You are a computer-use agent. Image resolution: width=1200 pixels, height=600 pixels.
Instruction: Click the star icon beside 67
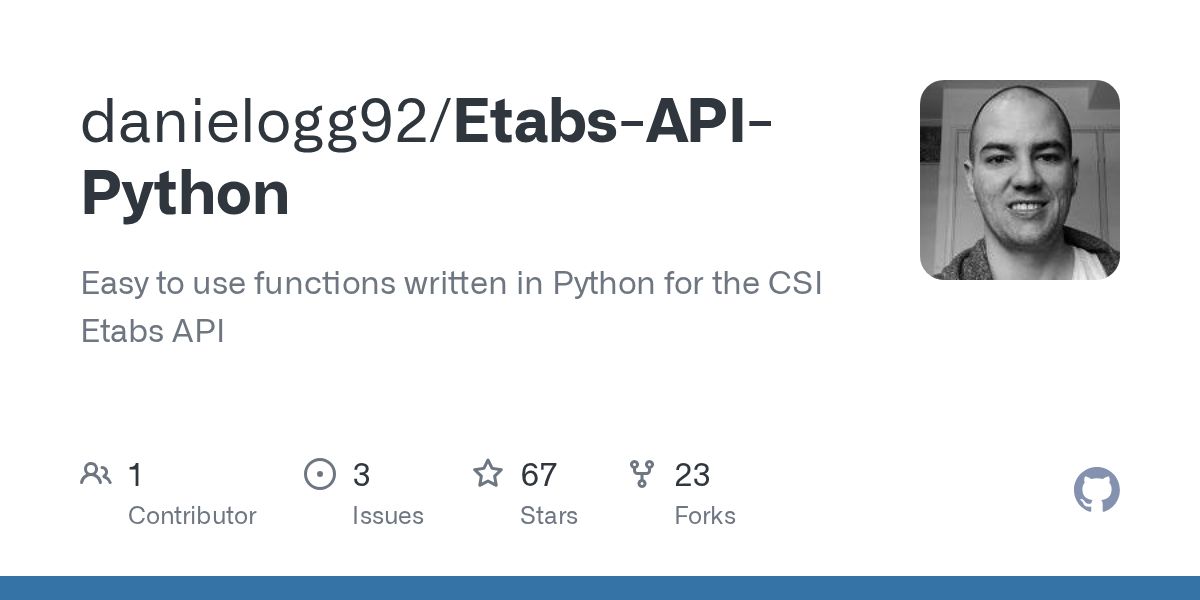pos(488,474)
